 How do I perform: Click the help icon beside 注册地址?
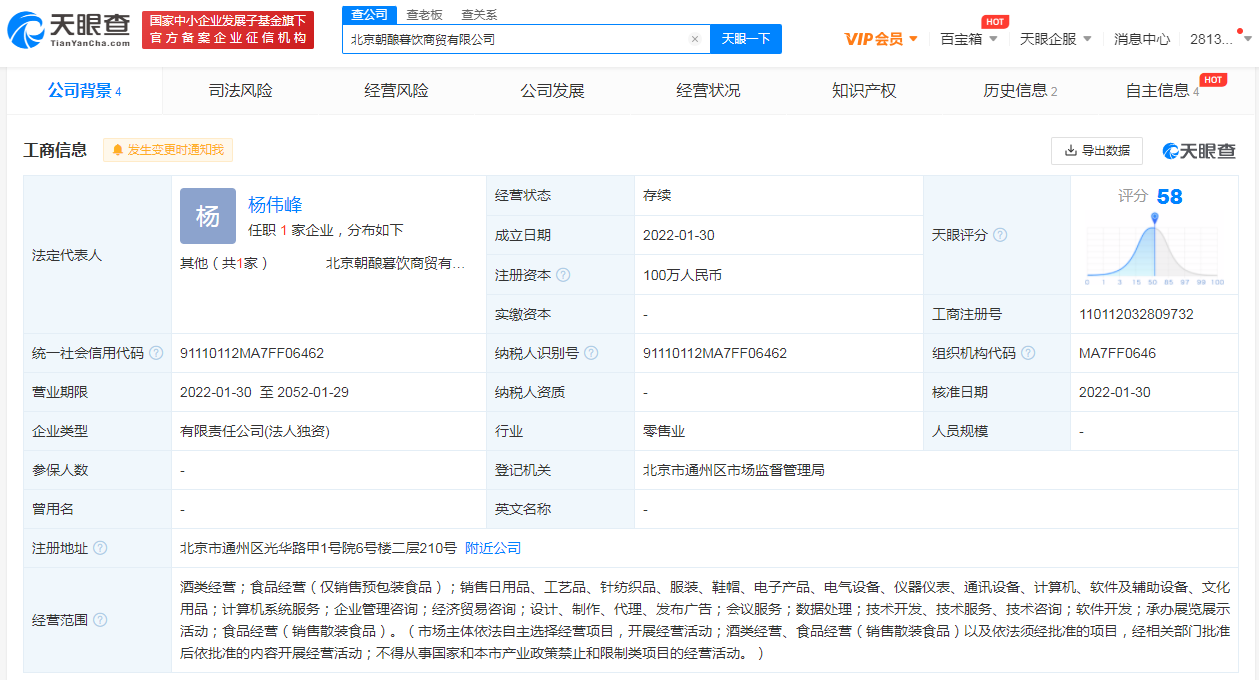(x=100, y=548)
